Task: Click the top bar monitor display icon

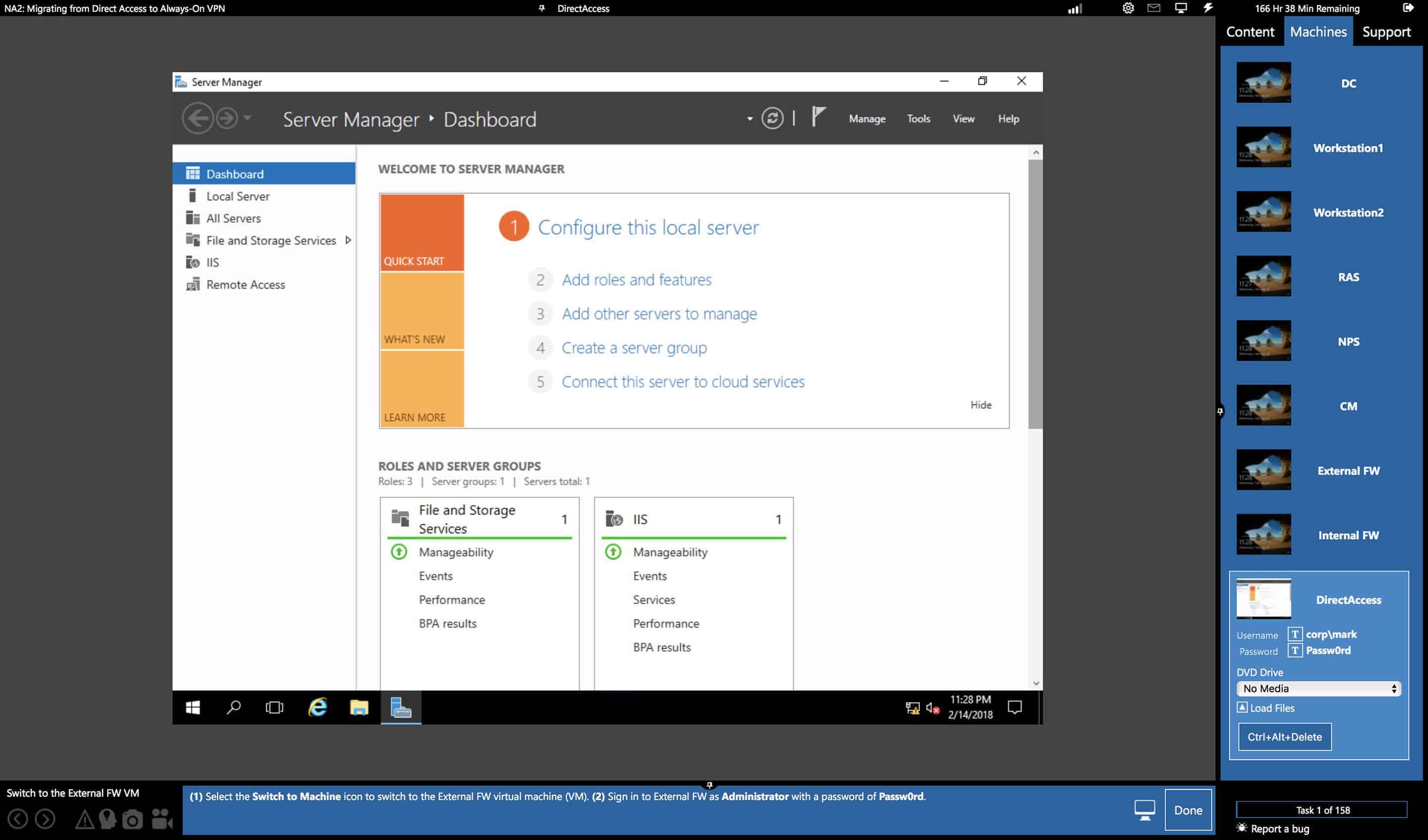Action: 1181,8
